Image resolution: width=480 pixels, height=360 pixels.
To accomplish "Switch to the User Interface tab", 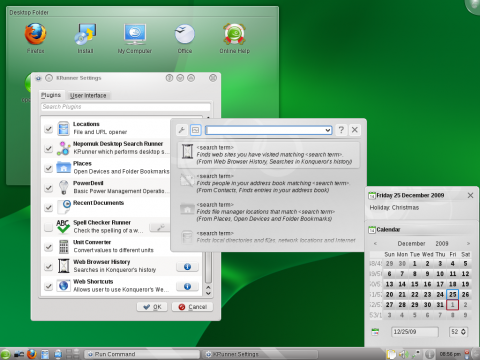I will click(88, 96).
